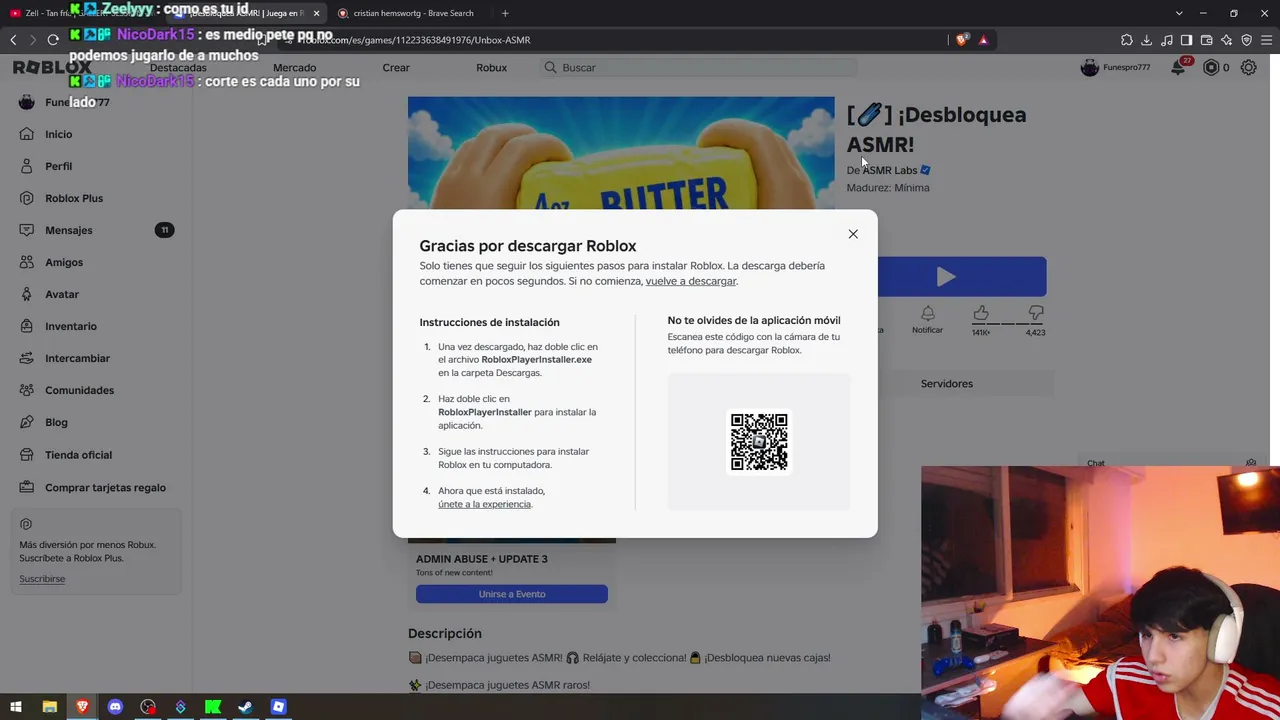Open the Funespro777 profile avatar
The width and height of the screenshot is (1280, 720).
(x=1090, y=68)
